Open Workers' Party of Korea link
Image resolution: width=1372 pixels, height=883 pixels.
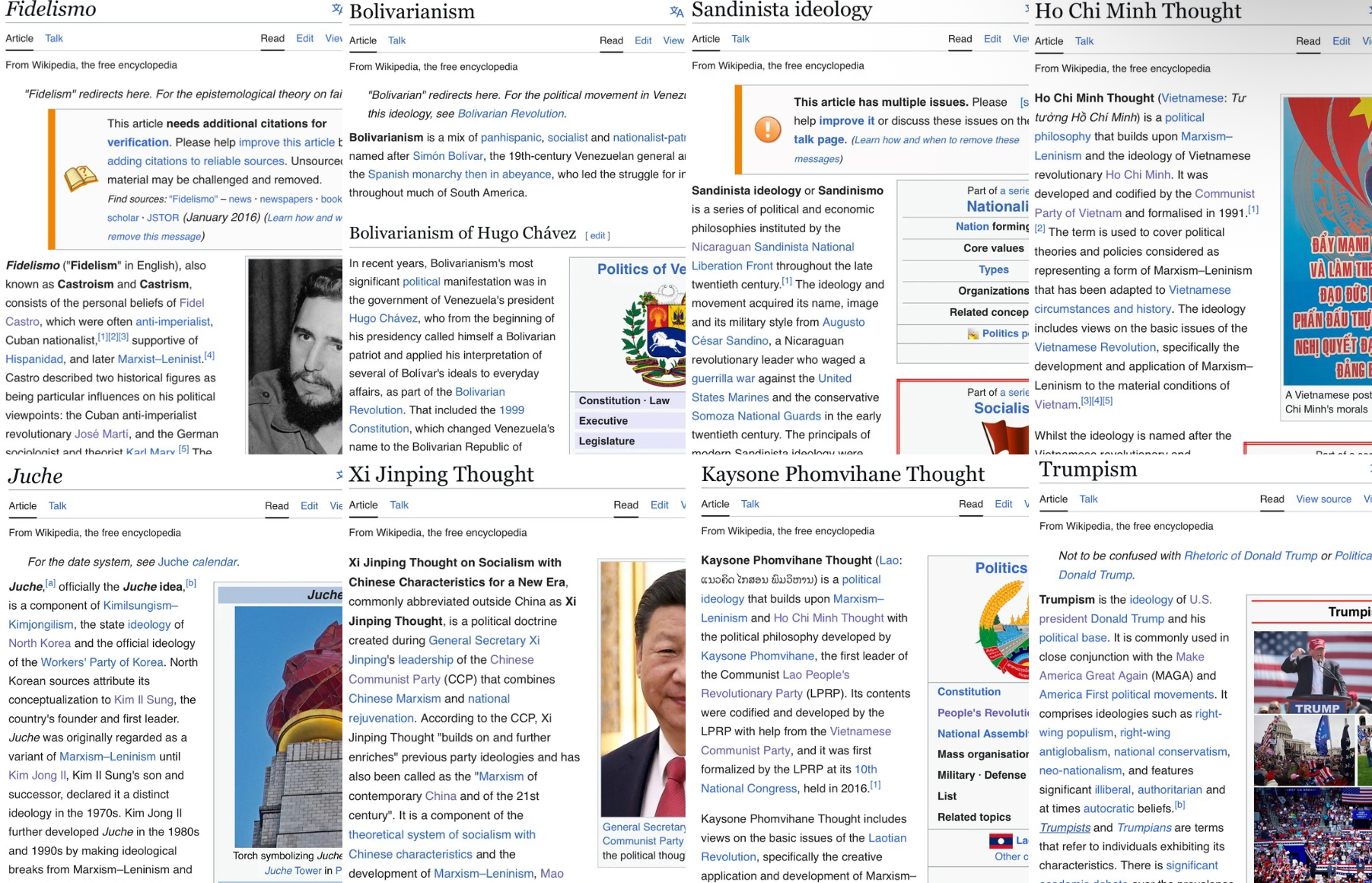102,662
